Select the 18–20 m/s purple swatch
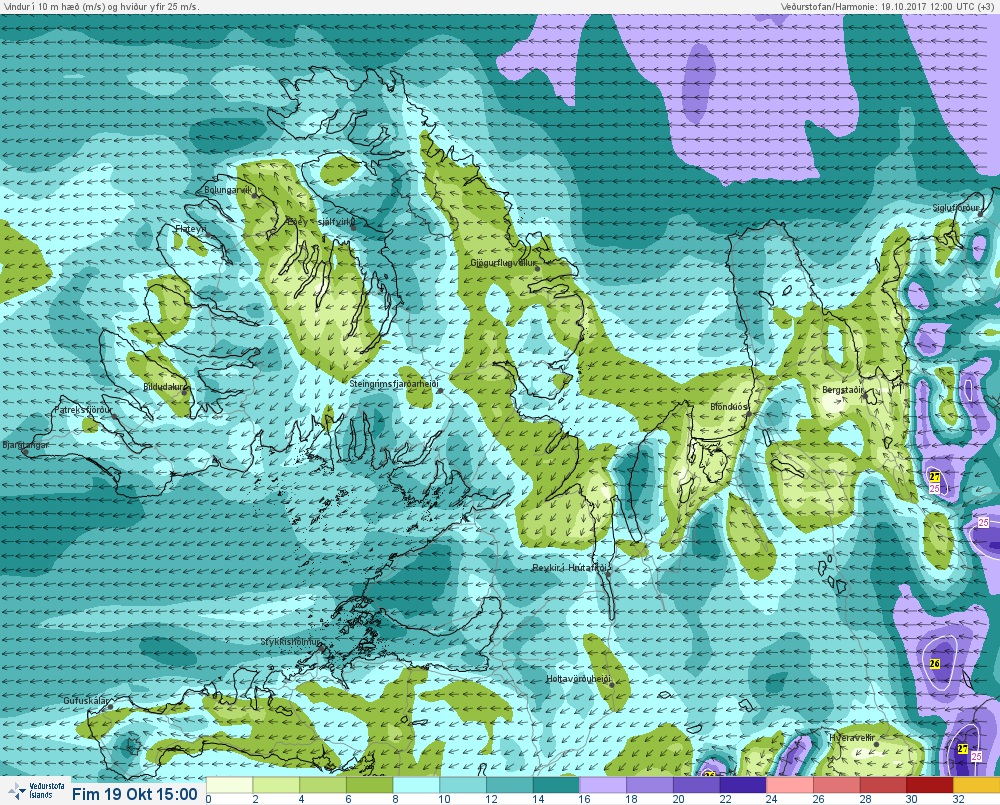Screen dimensions: 1000x805 [649, 785]
